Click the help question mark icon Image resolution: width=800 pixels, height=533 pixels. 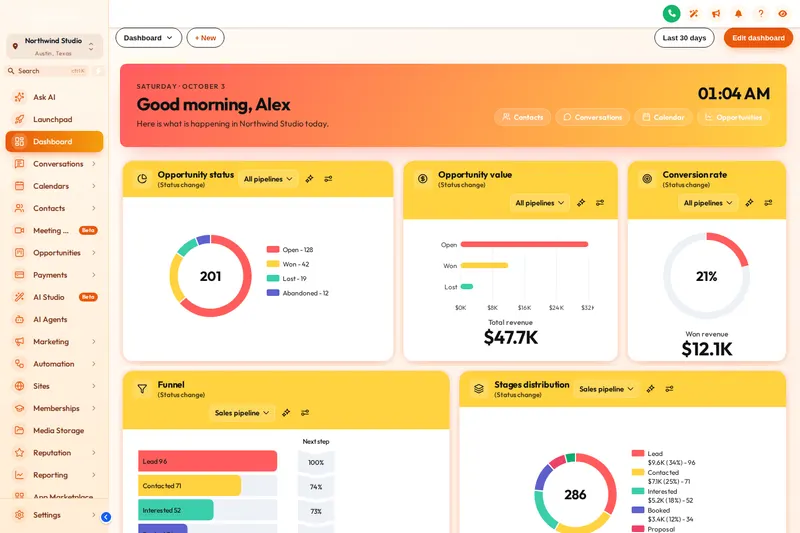pos(761,14)
